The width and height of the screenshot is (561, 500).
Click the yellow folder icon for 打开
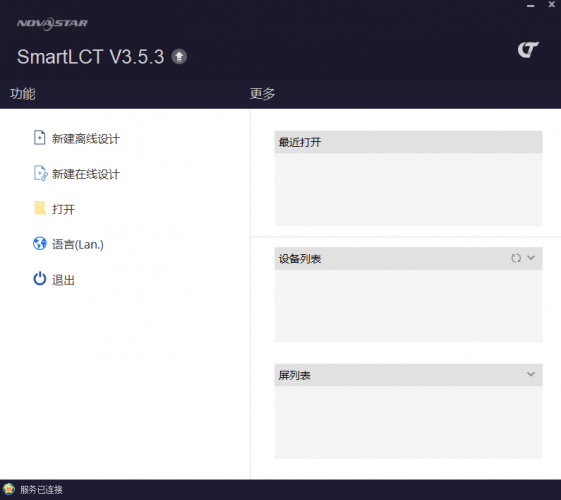(40, 208)
